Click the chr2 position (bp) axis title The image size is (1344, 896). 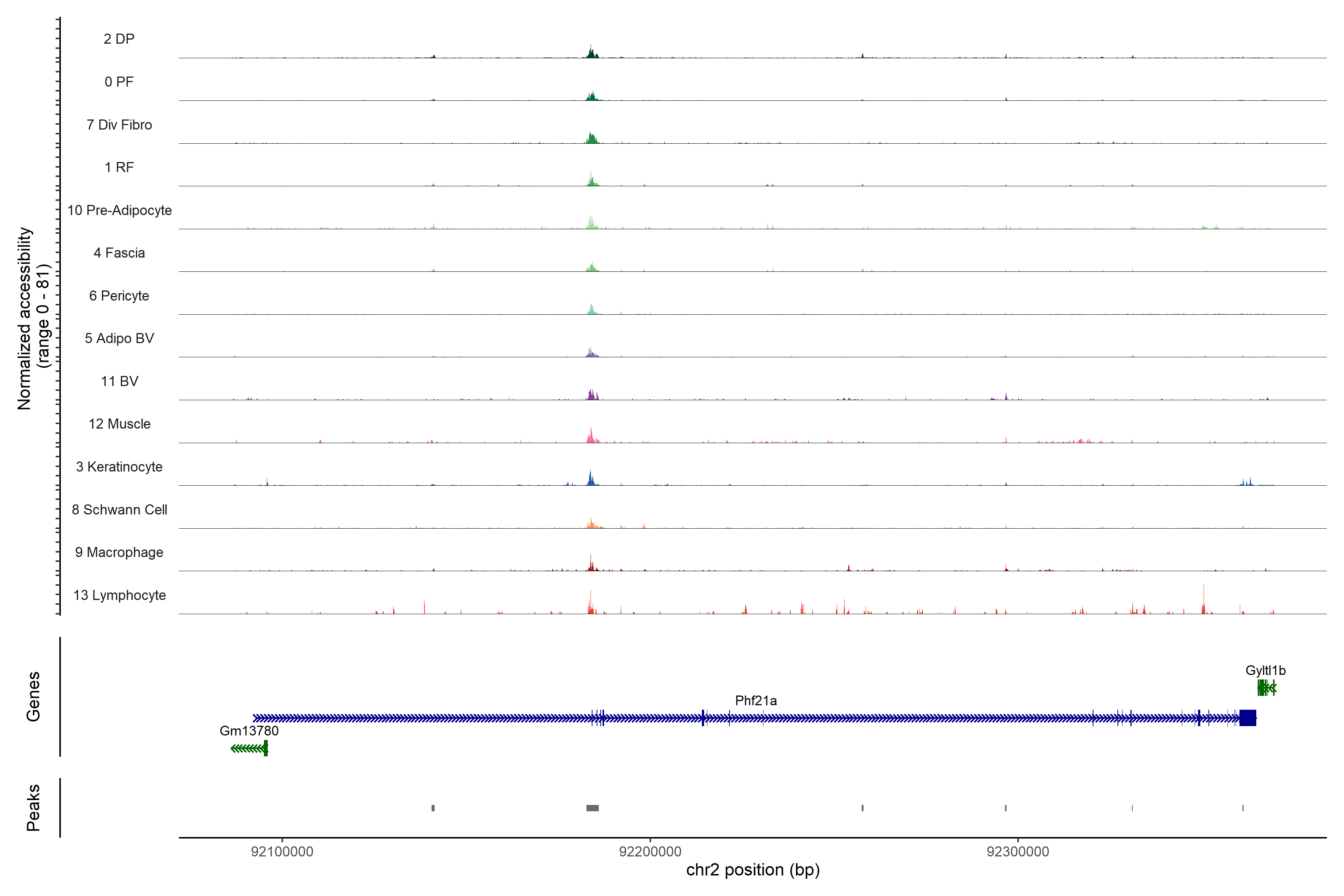point(753,870)
